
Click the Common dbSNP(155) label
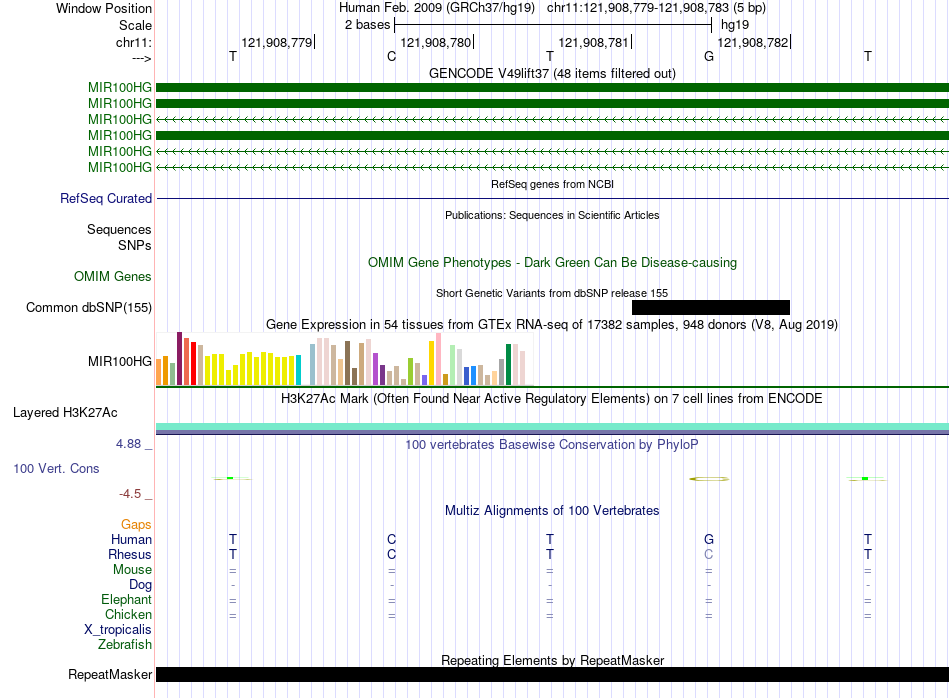(89, 307)
